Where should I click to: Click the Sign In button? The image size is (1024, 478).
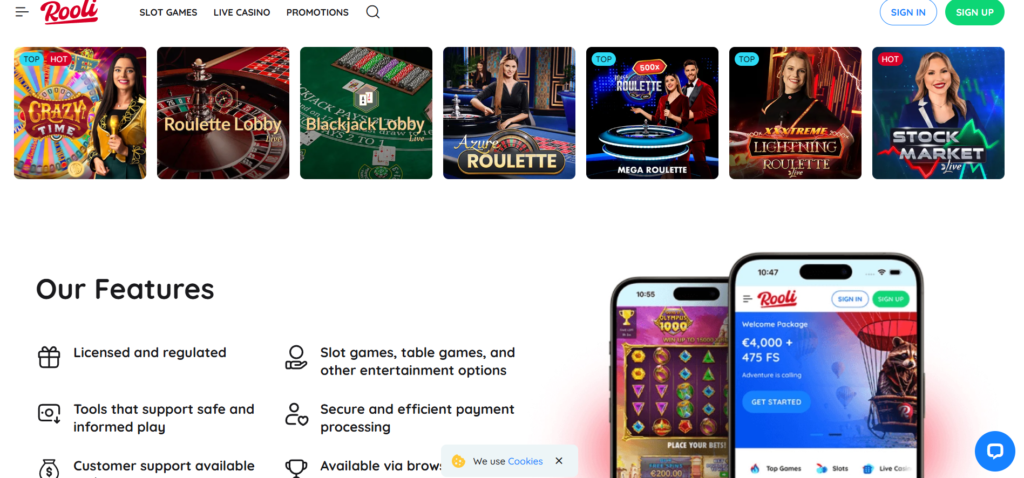pyautogui.click(x=908, y=12)
